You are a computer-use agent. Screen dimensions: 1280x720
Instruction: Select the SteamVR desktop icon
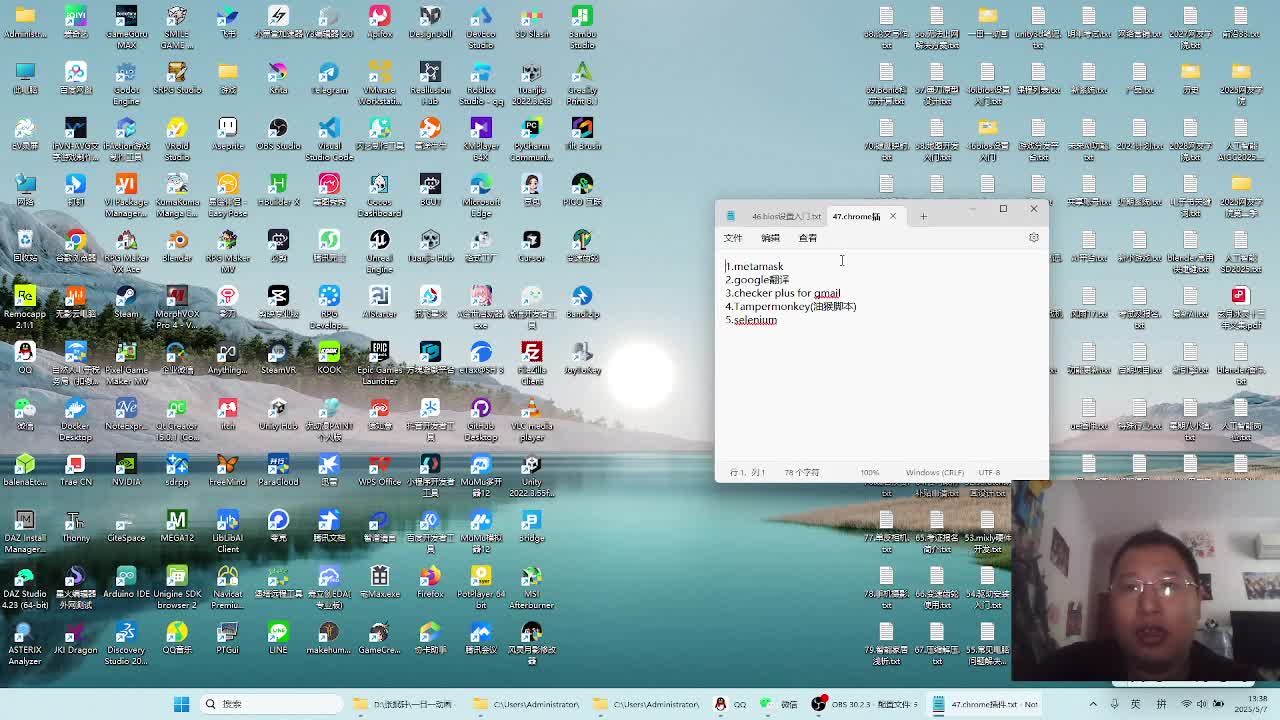[x=278, y=359]
